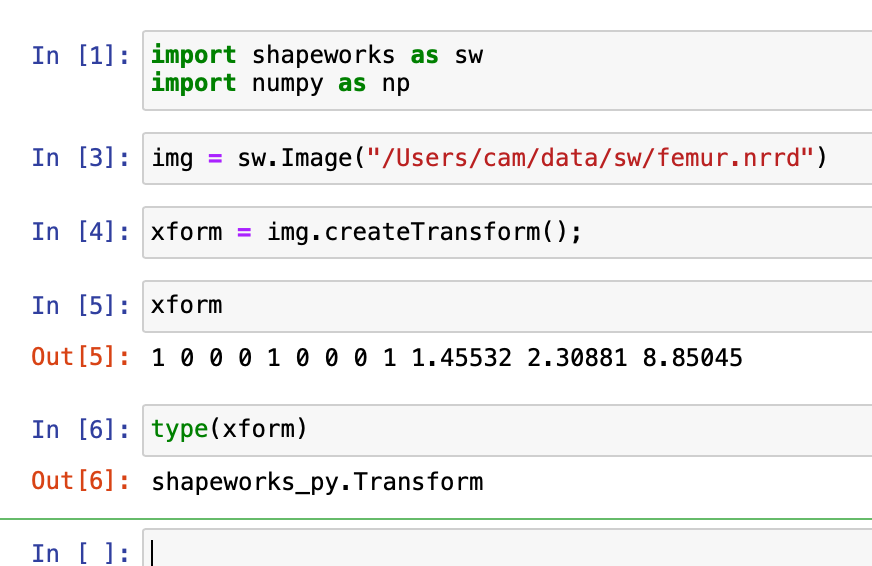Screen dimensions: 872x566
Task: Click the output value 2.30881
Action: (x=577, y=358)
